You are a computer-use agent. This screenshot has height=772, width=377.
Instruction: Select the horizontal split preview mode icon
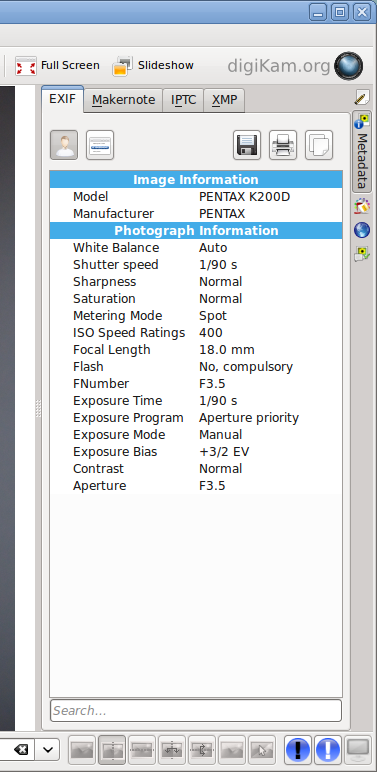(x=142, y=750)
